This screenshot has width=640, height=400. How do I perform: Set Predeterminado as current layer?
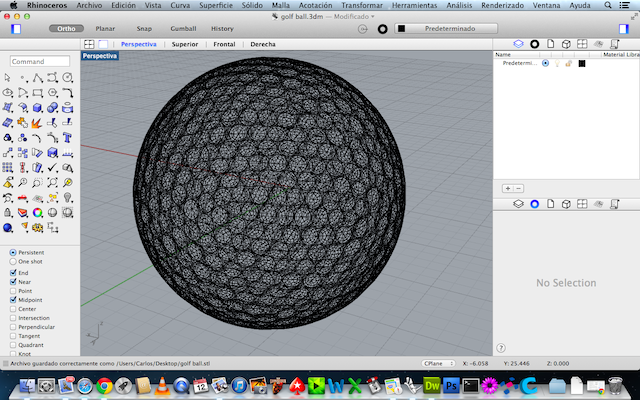click(545, 63)
